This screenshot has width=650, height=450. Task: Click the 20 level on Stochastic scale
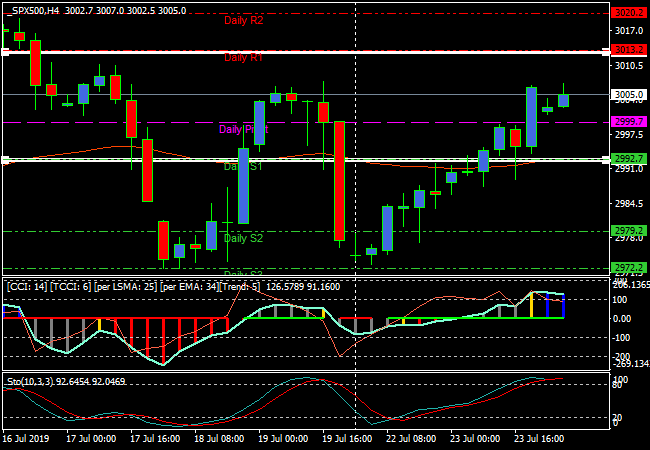(x=618, y=417)
